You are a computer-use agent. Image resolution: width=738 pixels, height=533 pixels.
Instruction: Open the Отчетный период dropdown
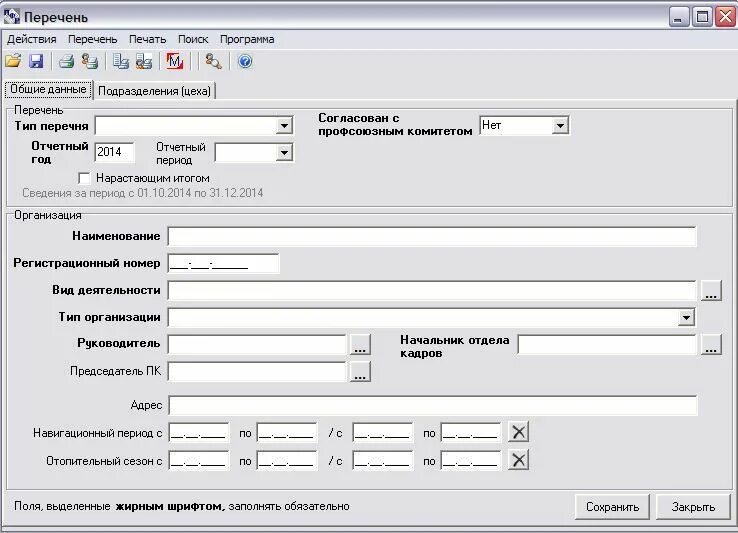284,153
